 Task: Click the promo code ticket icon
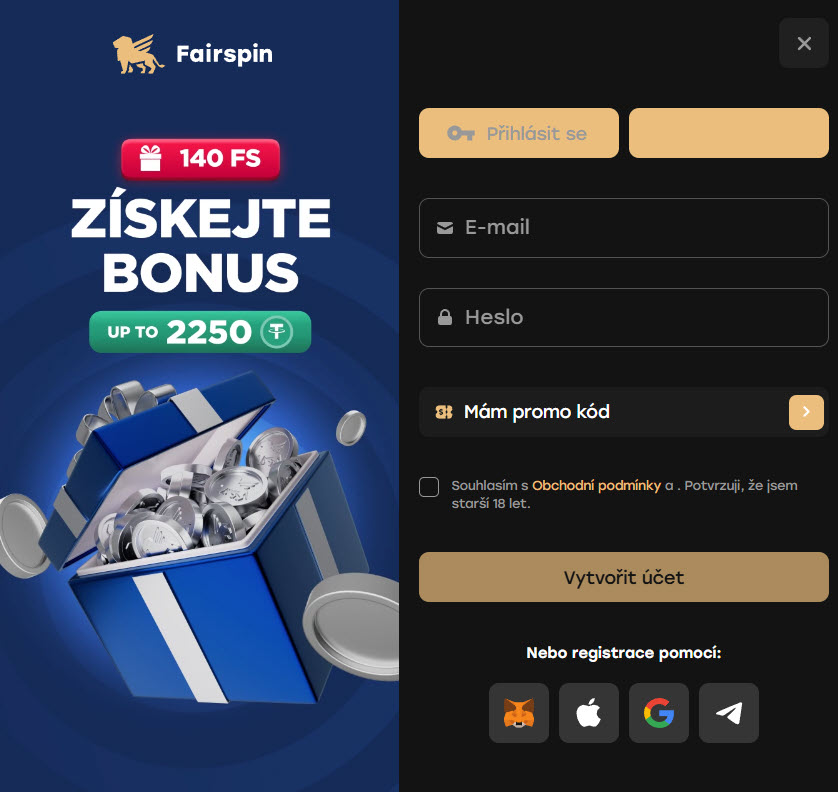pos(444,412)
